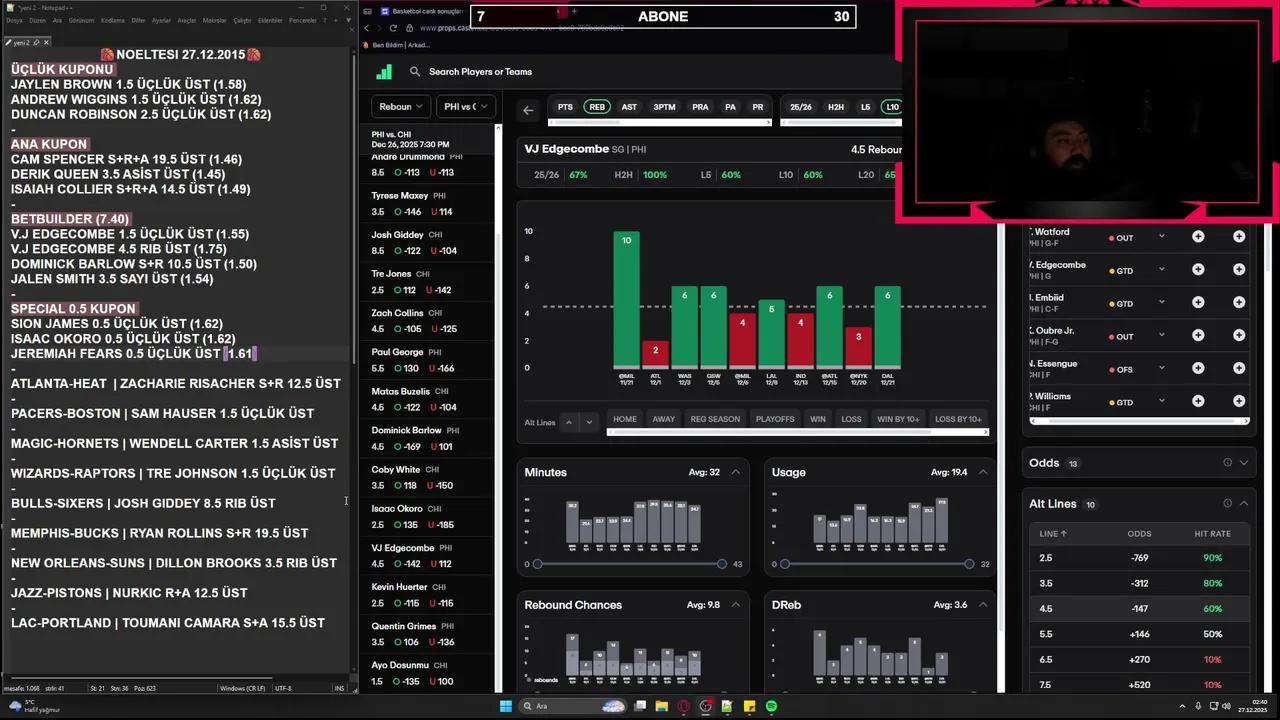Click right plus icon for Embiid
The height and width of the screenshot is (720, 1280).
(x=1239, y=303)
